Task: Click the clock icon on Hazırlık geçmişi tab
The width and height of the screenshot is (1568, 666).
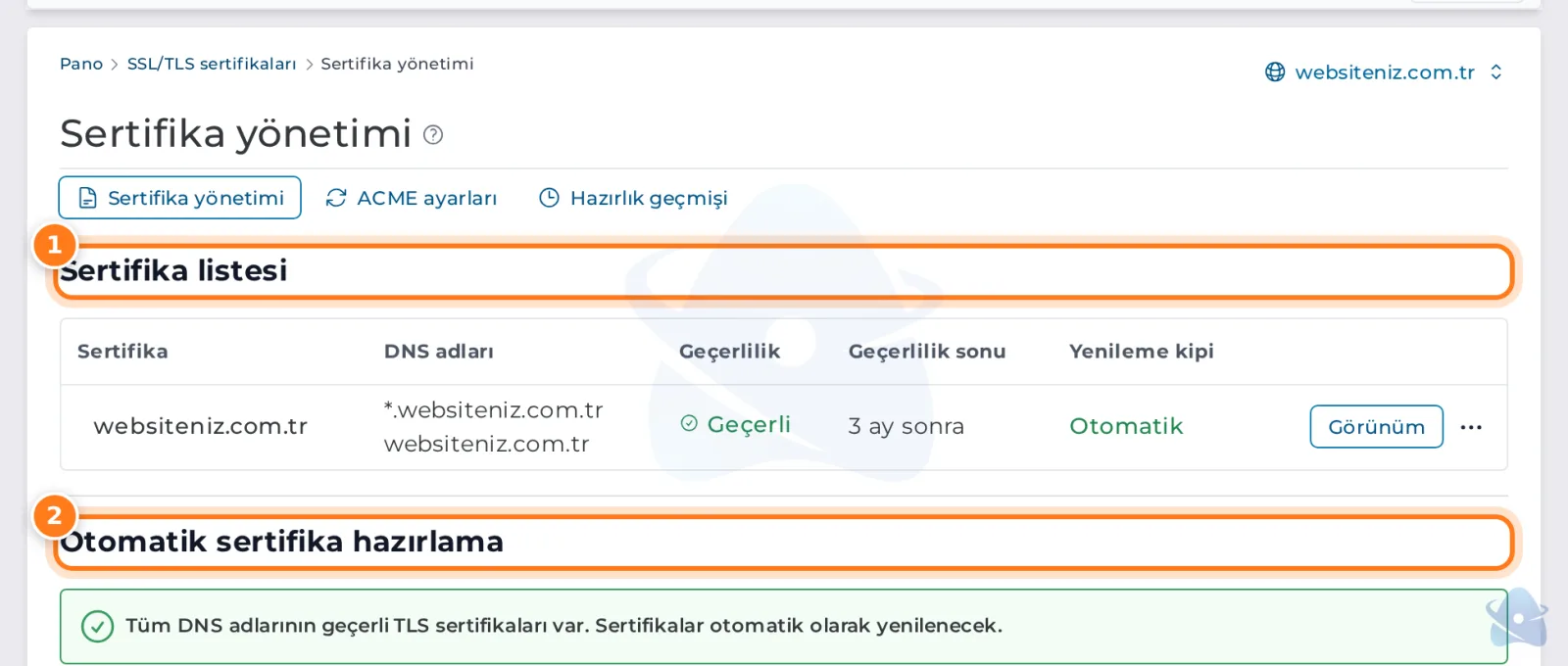Action: point(550,198)
